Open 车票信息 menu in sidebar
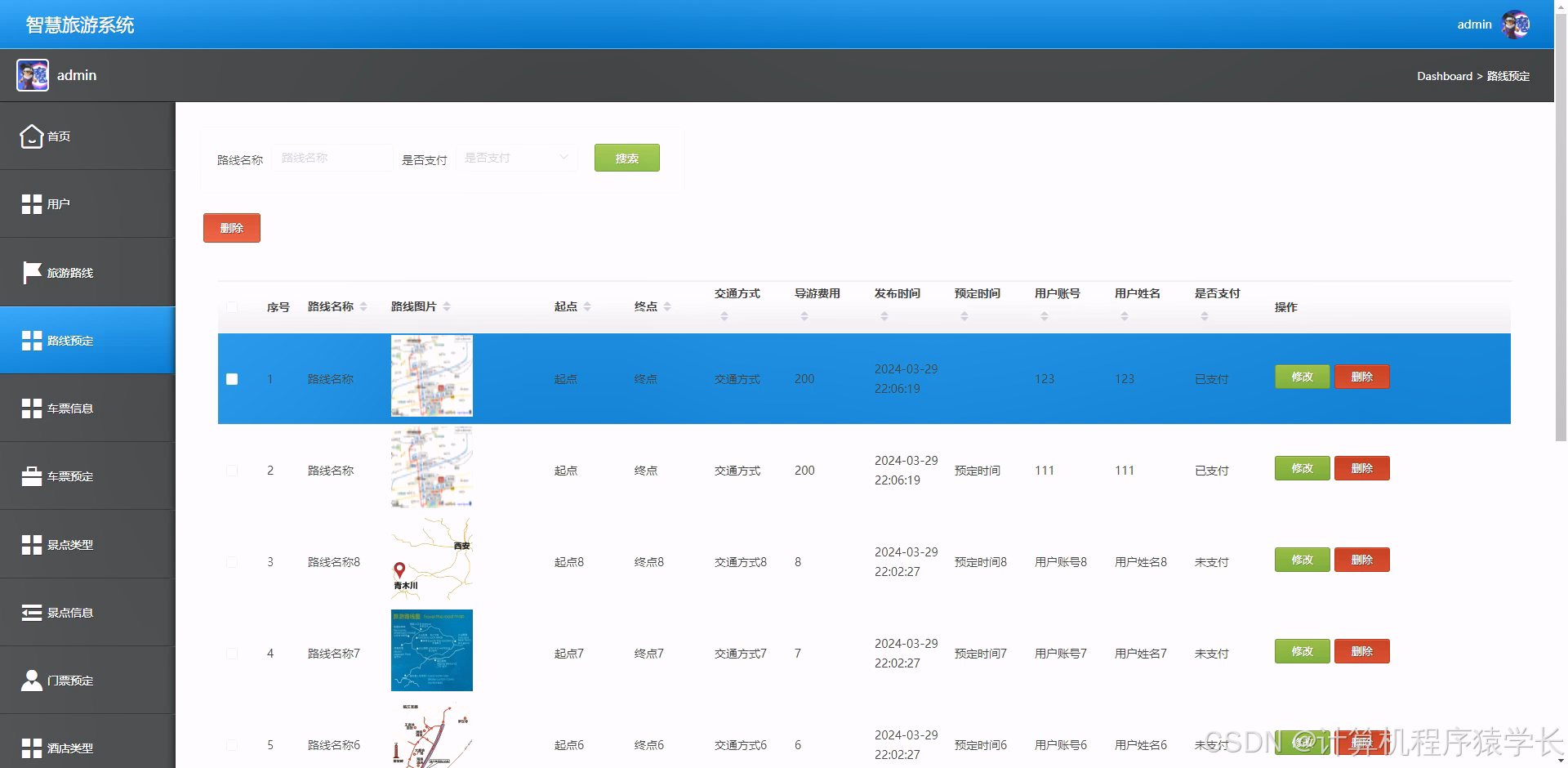1568x768 pixels. coord(87,409)
